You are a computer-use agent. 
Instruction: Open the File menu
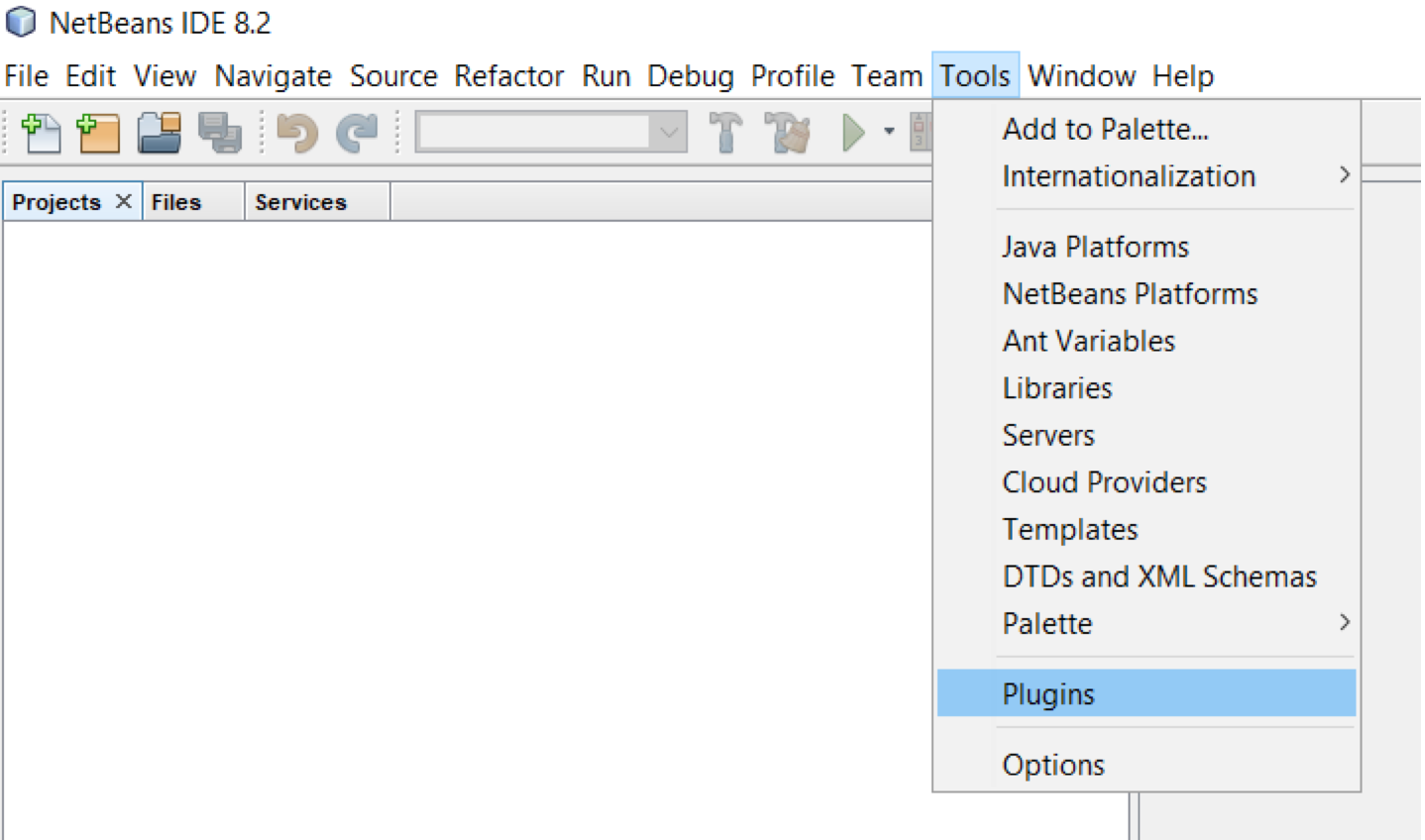tap(27, 76)
